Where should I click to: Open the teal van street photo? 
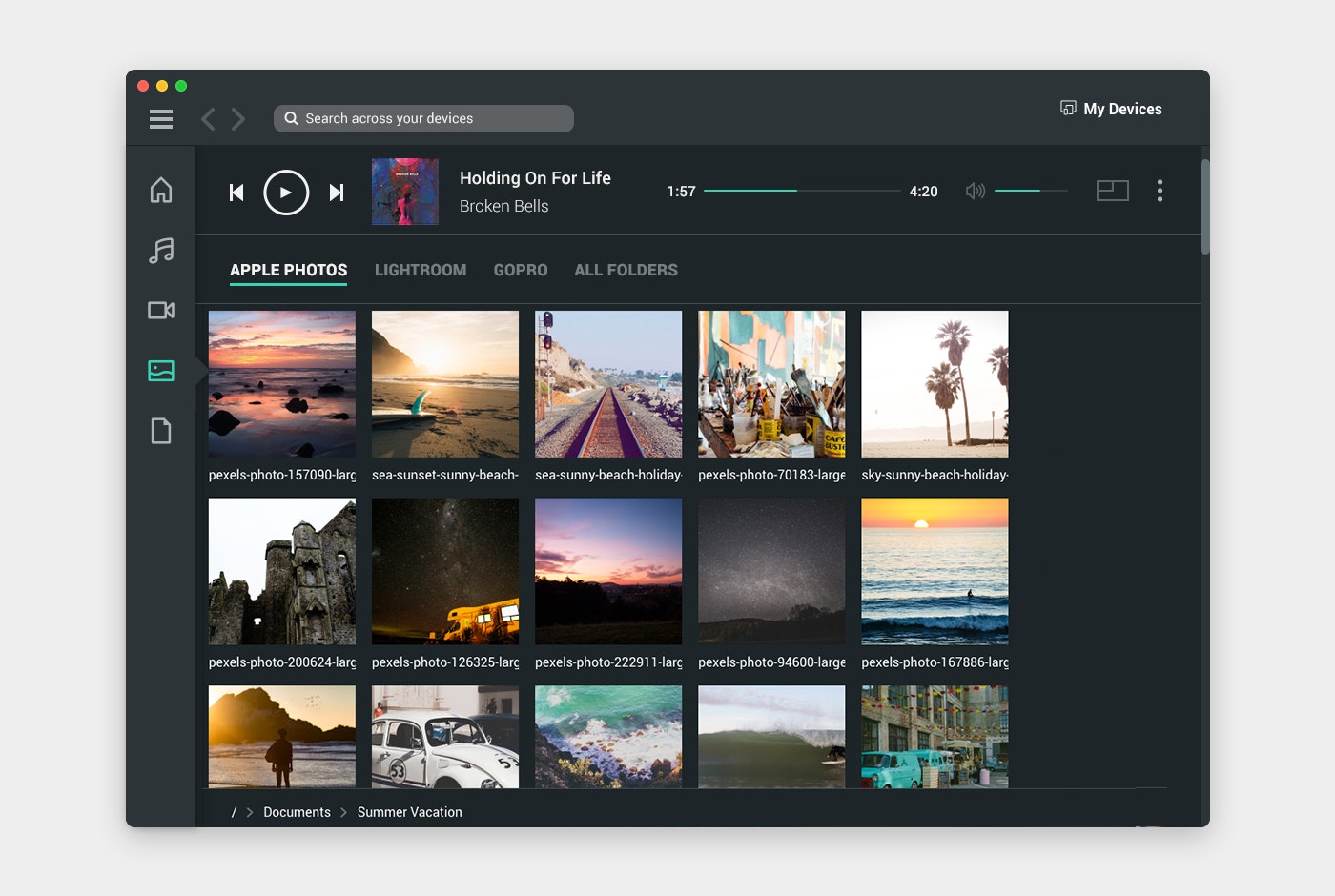click(934, 737)
